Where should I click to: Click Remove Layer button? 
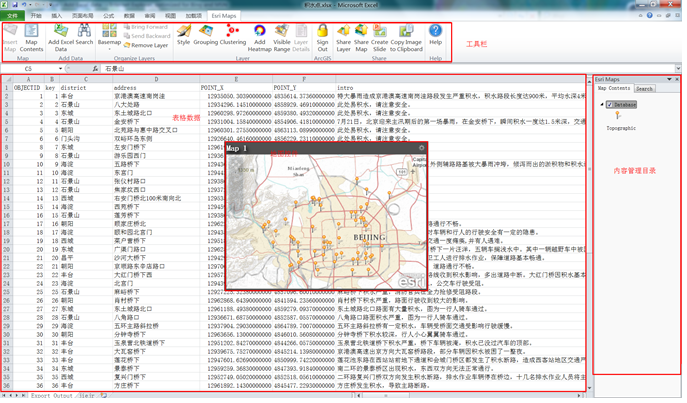[x=146, y=45]
